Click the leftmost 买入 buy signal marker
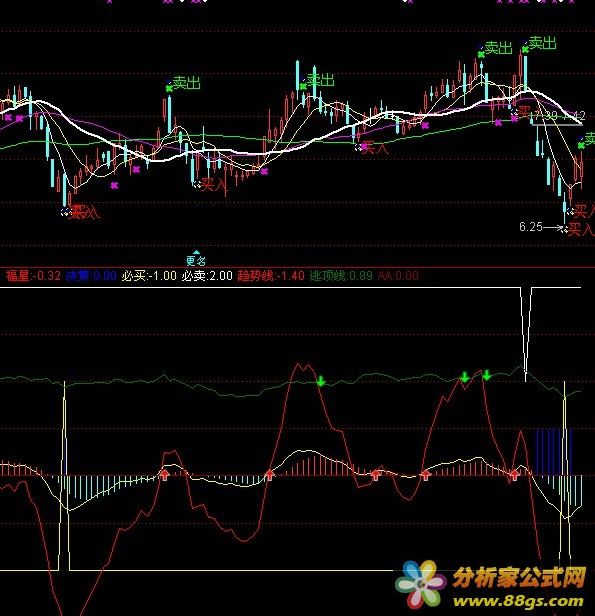595x616 pixels. tap(84, 212)
